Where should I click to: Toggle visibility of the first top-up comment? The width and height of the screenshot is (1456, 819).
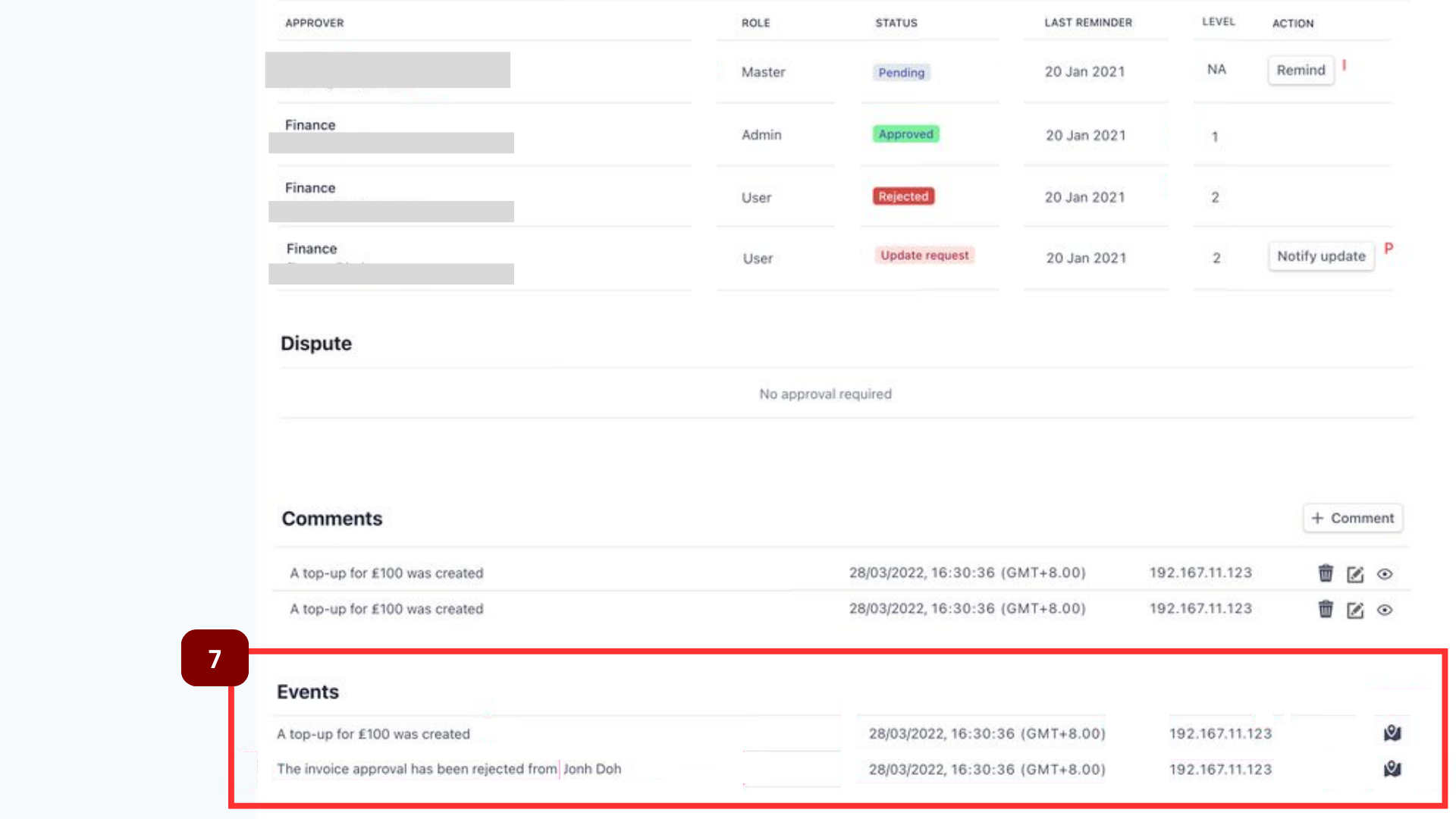(x=1385, y=574)
